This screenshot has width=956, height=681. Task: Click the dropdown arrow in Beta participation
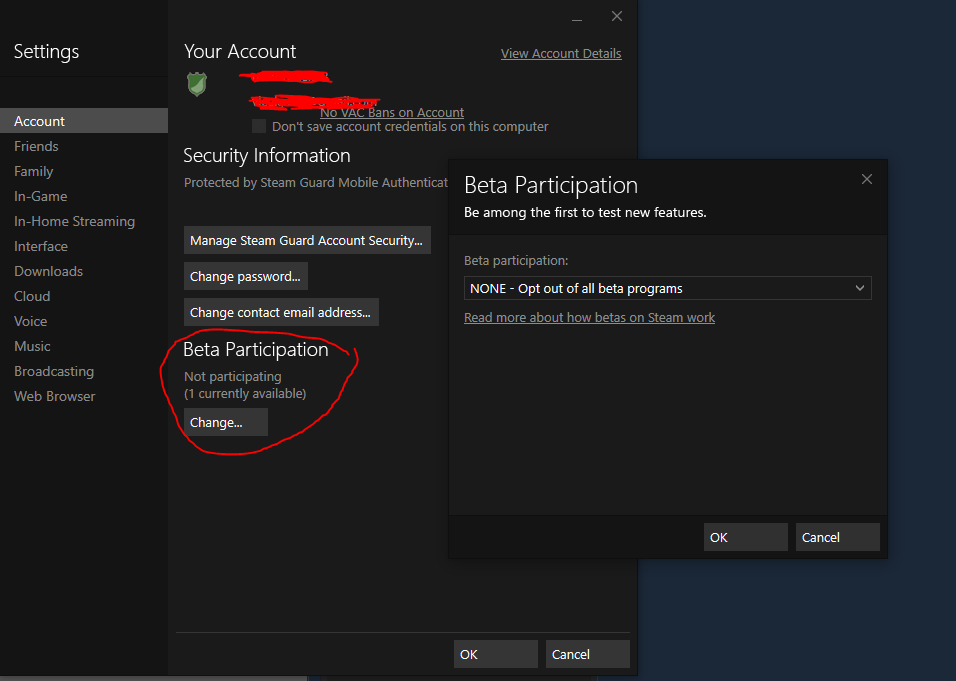pos(859,288)
